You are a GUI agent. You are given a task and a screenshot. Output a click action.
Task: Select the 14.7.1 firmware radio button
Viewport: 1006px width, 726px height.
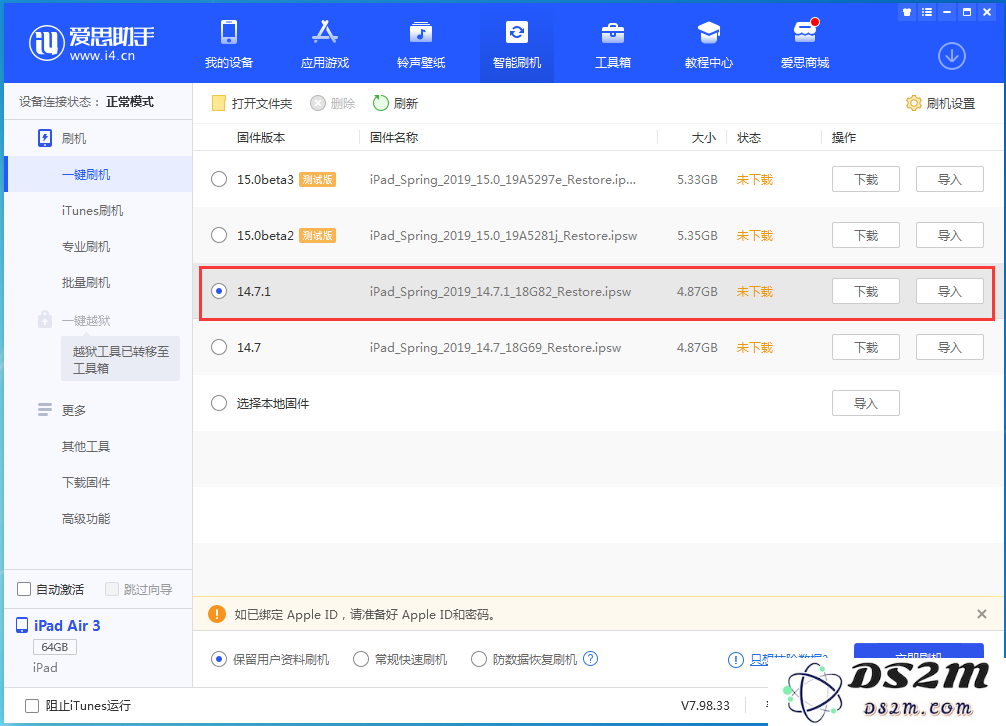pyautogui.click(x=219, y=291)
